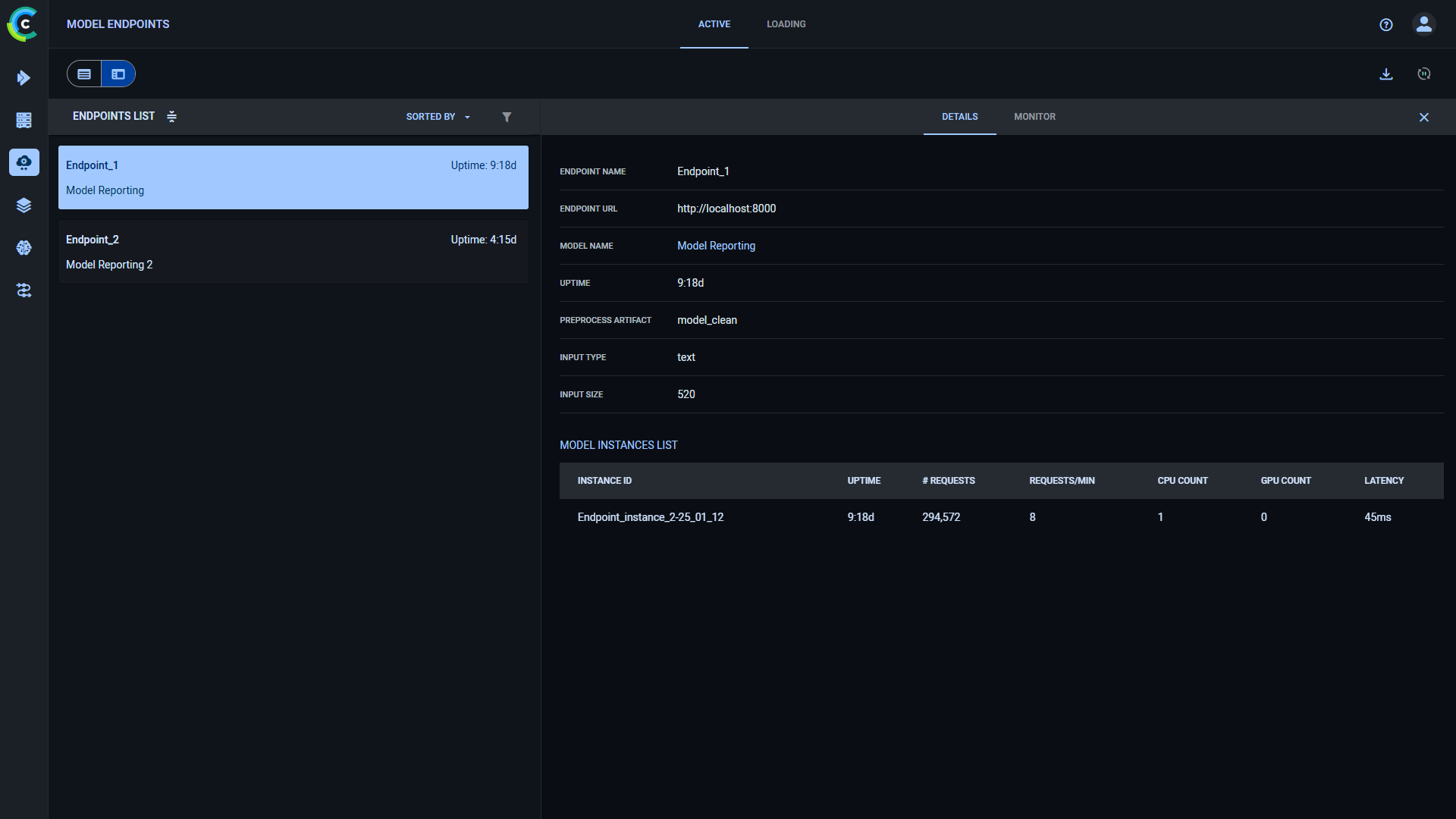Open the filter for the endpoints list

pos(507,117)
